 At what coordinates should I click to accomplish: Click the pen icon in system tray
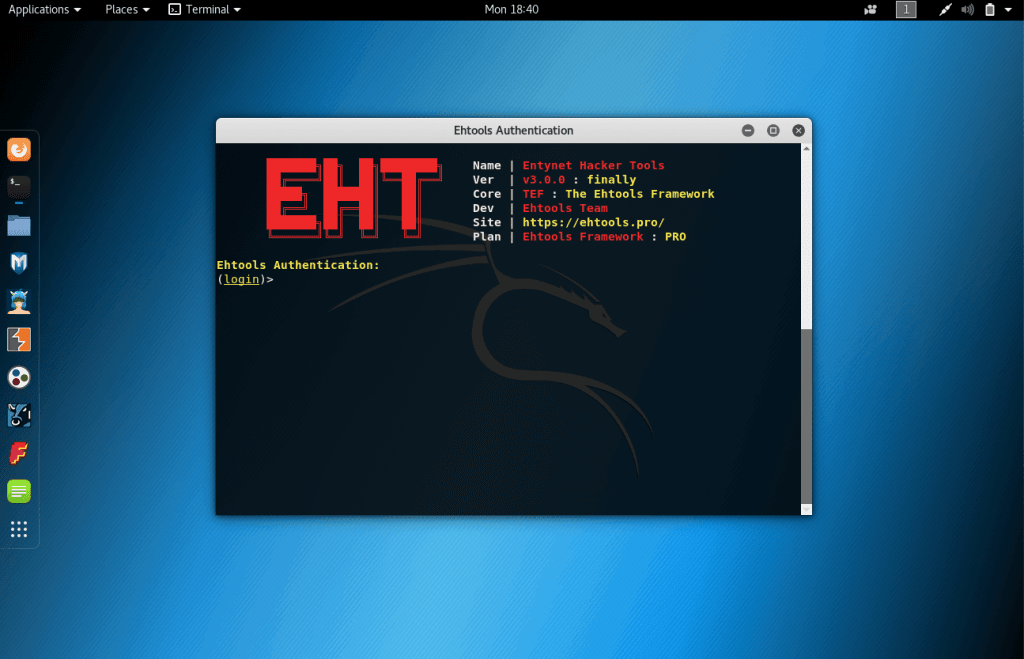(x=945, y=10)
